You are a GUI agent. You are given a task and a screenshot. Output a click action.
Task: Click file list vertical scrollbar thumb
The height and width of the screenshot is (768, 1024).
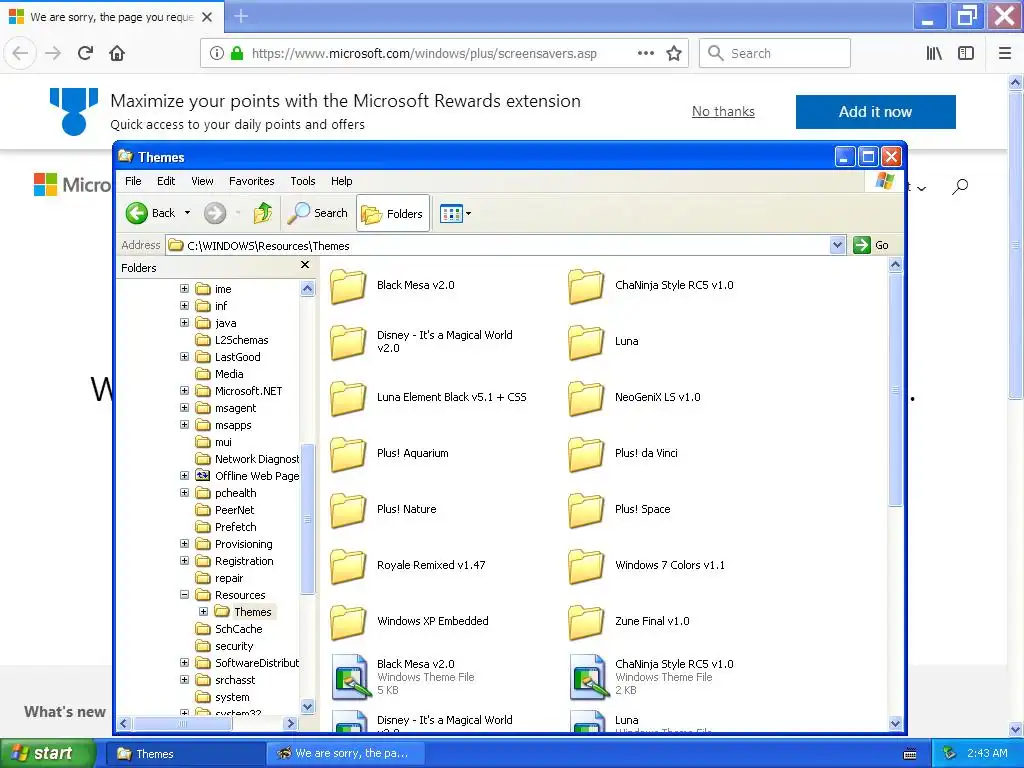coord(895,390)
